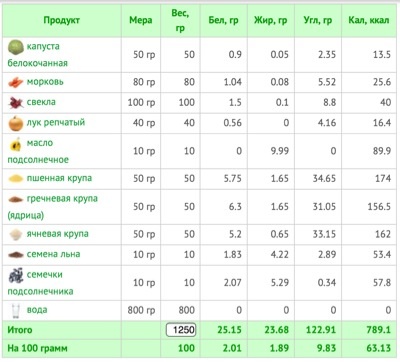This screenshot has width=400, height=362.
Task: Click the beetroot icon beside свекла
Action: coord(16,103)
